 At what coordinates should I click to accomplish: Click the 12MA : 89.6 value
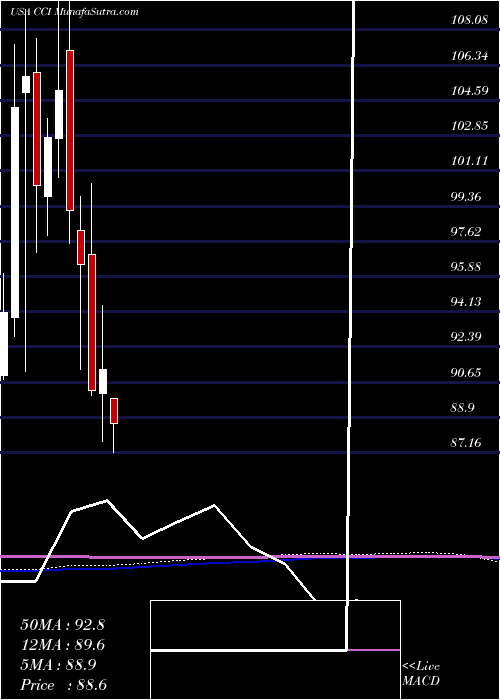[63, 645]
